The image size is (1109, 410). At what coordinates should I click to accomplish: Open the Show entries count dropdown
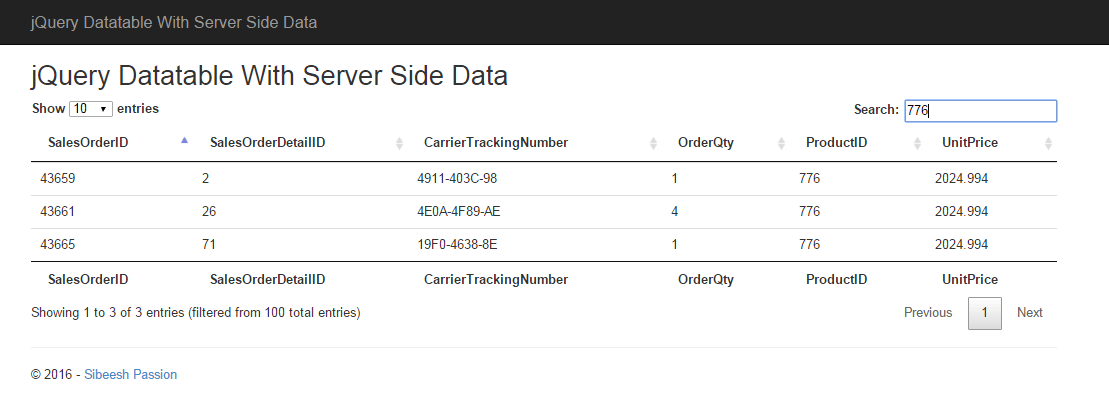click(91, 109)
